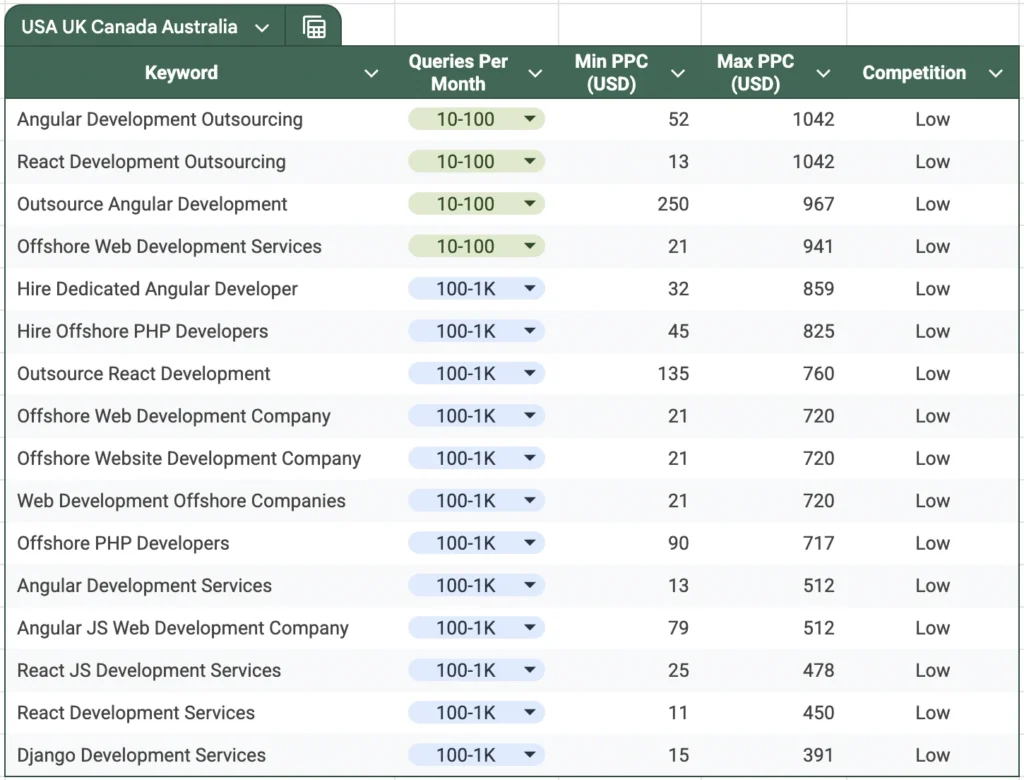Viewport: 1024px width, 780px height.
Task: Open the Max PPC (USD) column dropdown
Action: [x=822, y=73]
